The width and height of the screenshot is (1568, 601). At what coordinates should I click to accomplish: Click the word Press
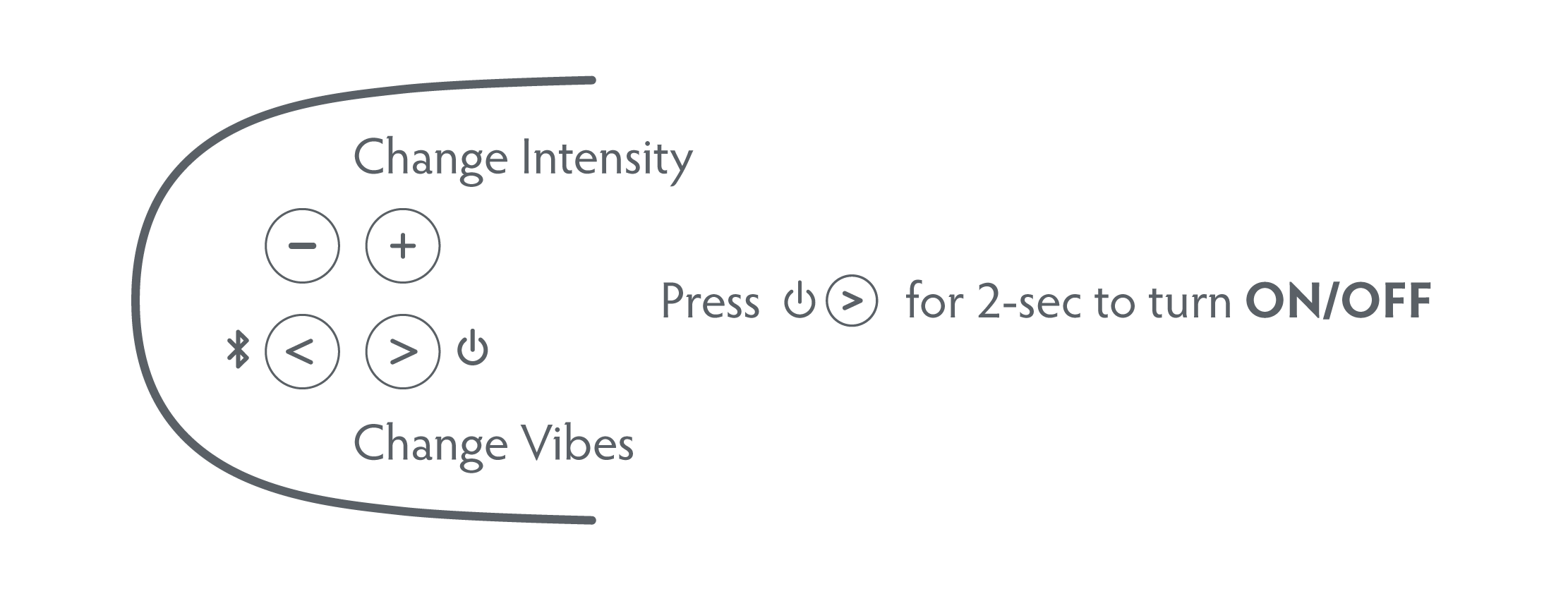click(710, 301)
